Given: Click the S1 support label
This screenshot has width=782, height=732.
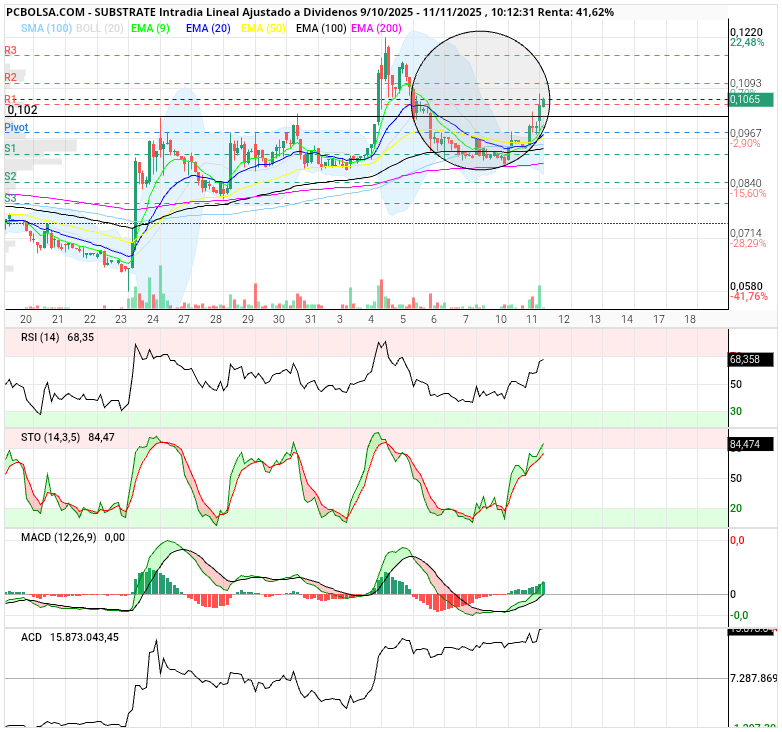Looking at the screenshot, I should (10, 149).
